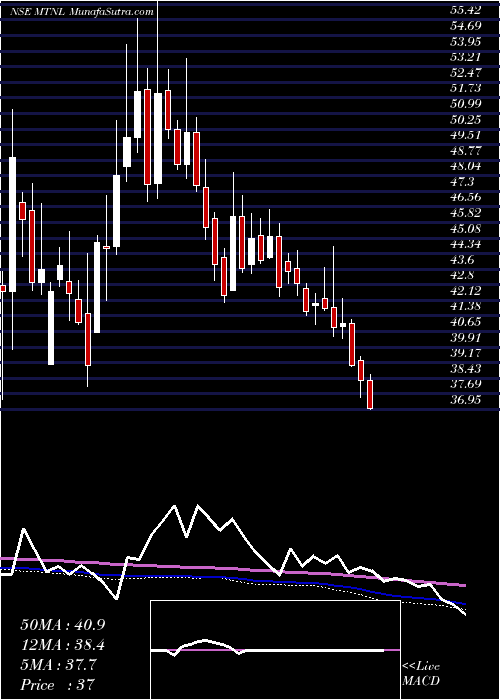The width and height of the screenshot is (500, 700).
Task: Select the 45.82 price axis label
Action: point(465,213)
